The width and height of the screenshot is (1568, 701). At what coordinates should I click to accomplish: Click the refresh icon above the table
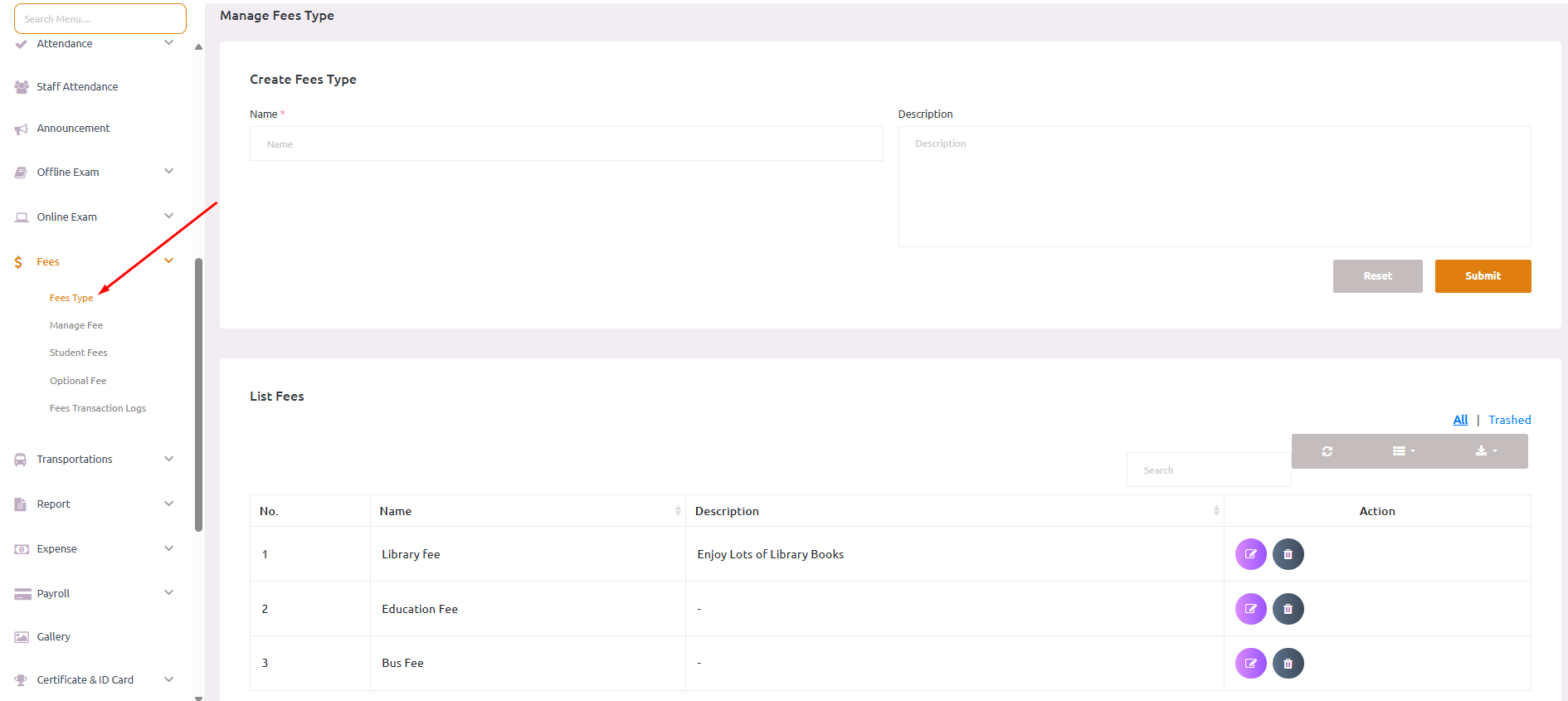pos(1327,451)
